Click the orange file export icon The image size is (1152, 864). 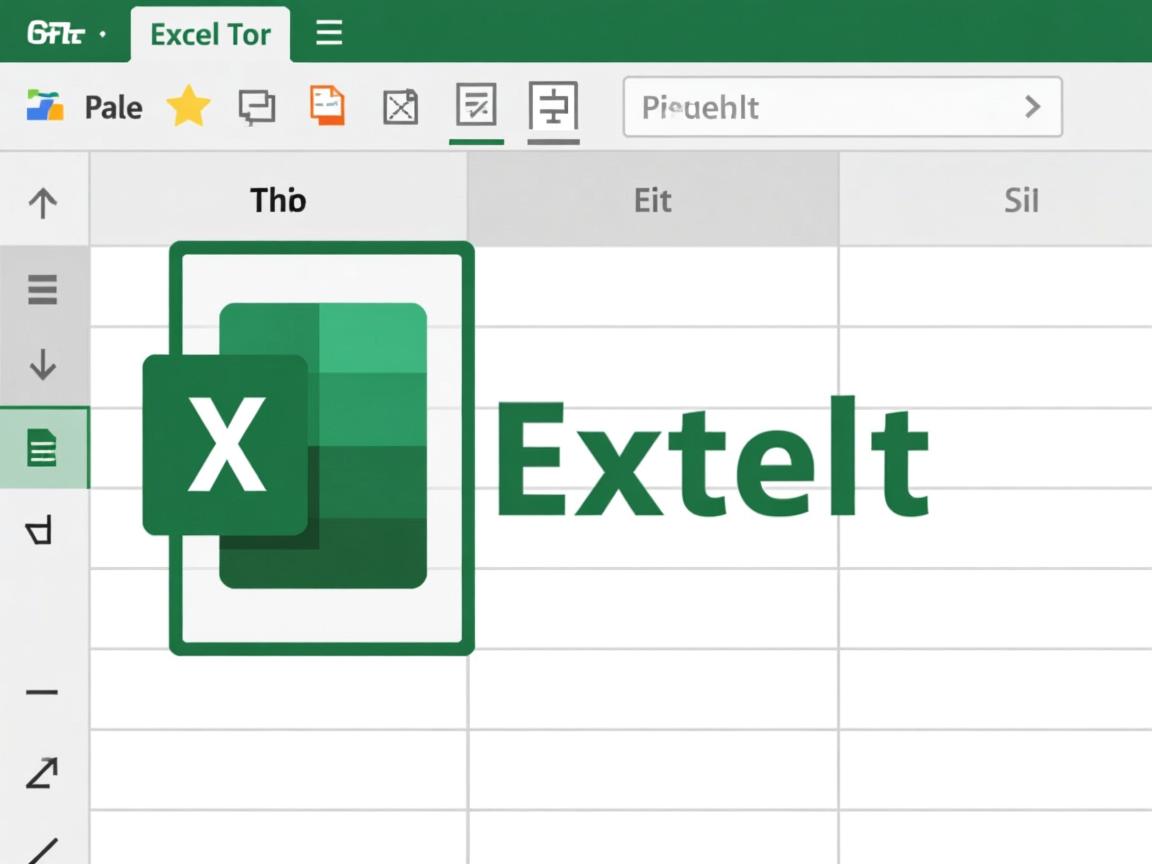coord(327,104)
